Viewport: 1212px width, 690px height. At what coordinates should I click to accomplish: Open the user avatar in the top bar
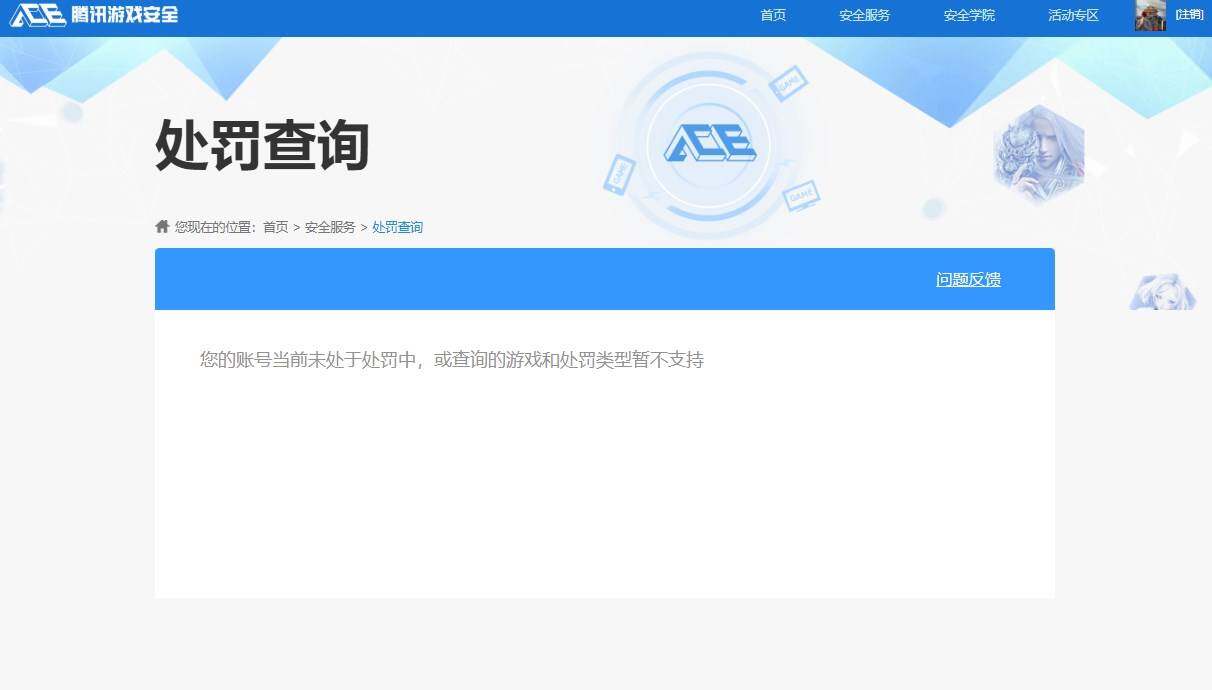click(x=1150, y=15)
